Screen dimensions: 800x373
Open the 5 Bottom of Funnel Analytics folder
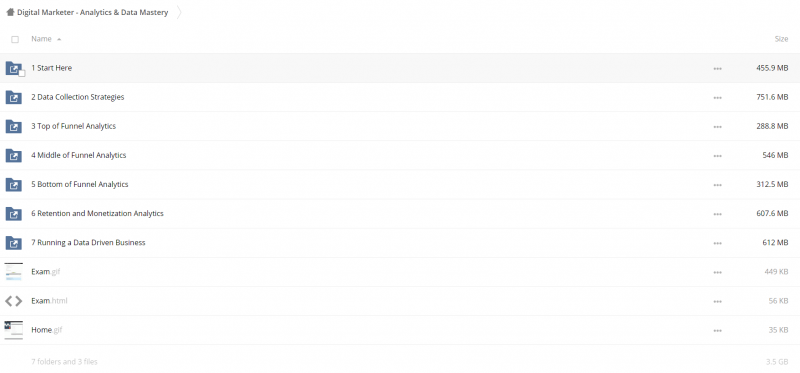click(x=80, y=184)
